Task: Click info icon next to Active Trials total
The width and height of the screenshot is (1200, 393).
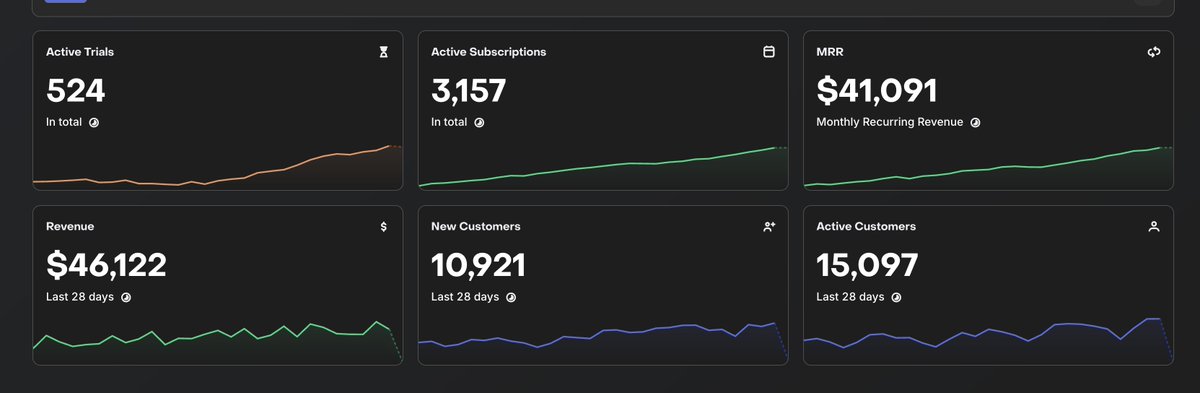Action: pyautogui.click(x=94, y=122)
